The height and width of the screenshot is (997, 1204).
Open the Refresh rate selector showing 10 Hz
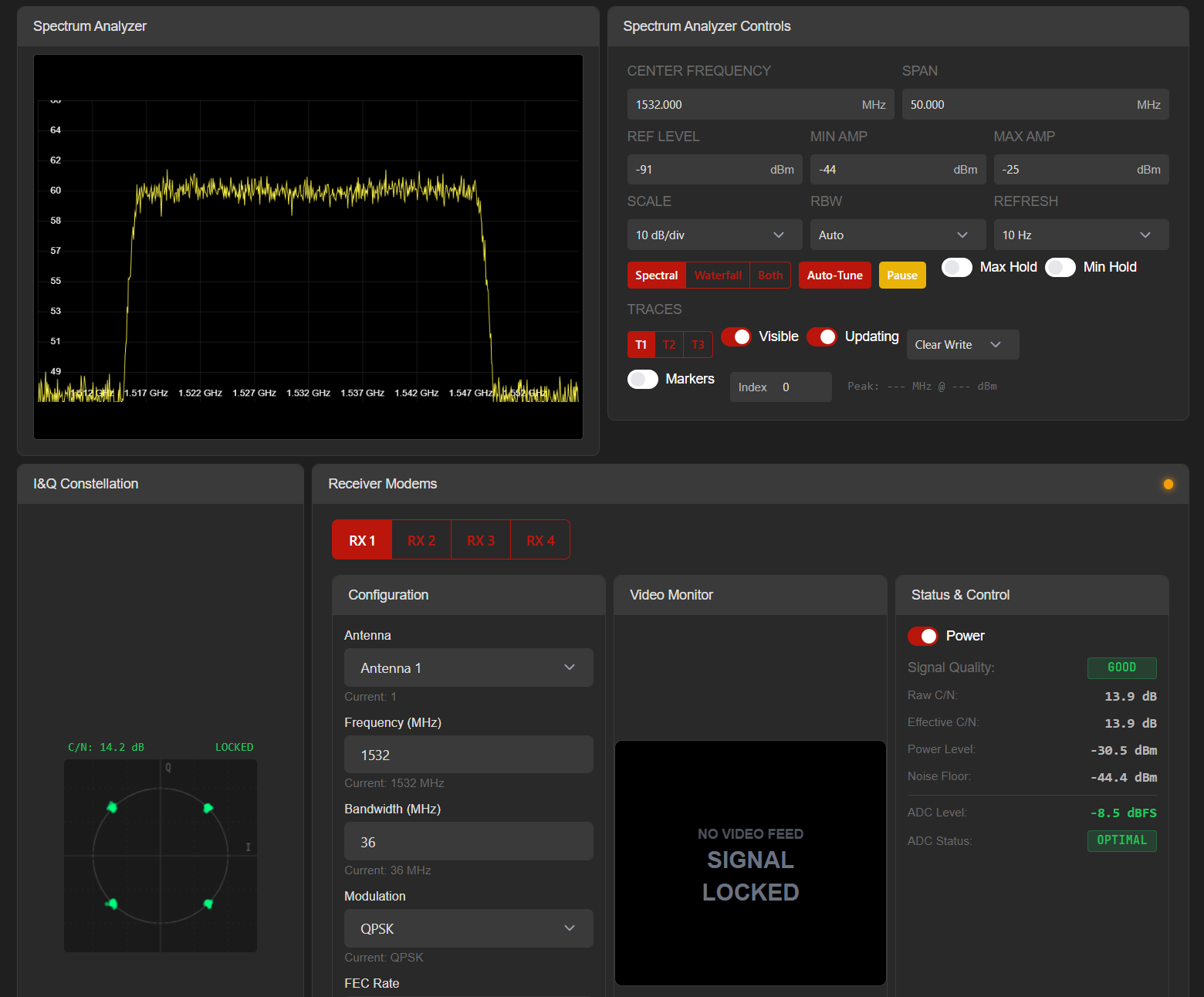tap(1081, 234)
